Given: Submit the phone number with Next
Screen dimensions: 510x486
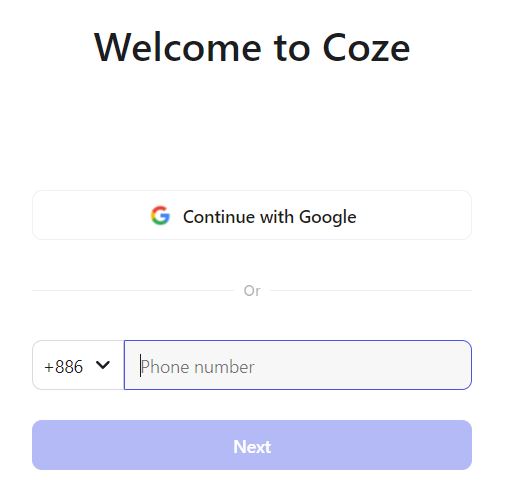Looking at the screenshot, I should tap(252, 445).
